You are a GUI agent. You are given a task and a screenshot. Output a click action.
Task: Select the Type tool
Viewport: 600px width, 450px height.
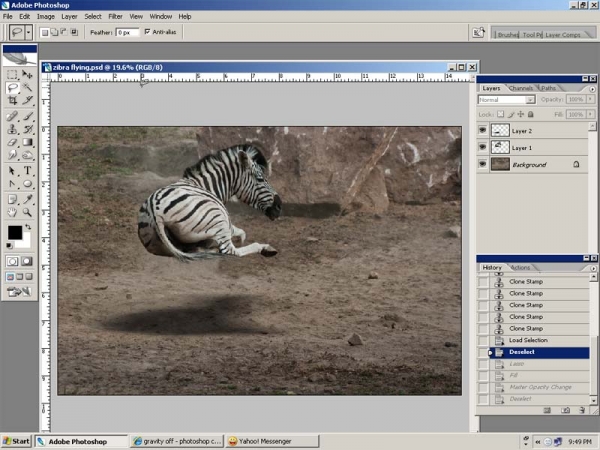click(27, 171)
